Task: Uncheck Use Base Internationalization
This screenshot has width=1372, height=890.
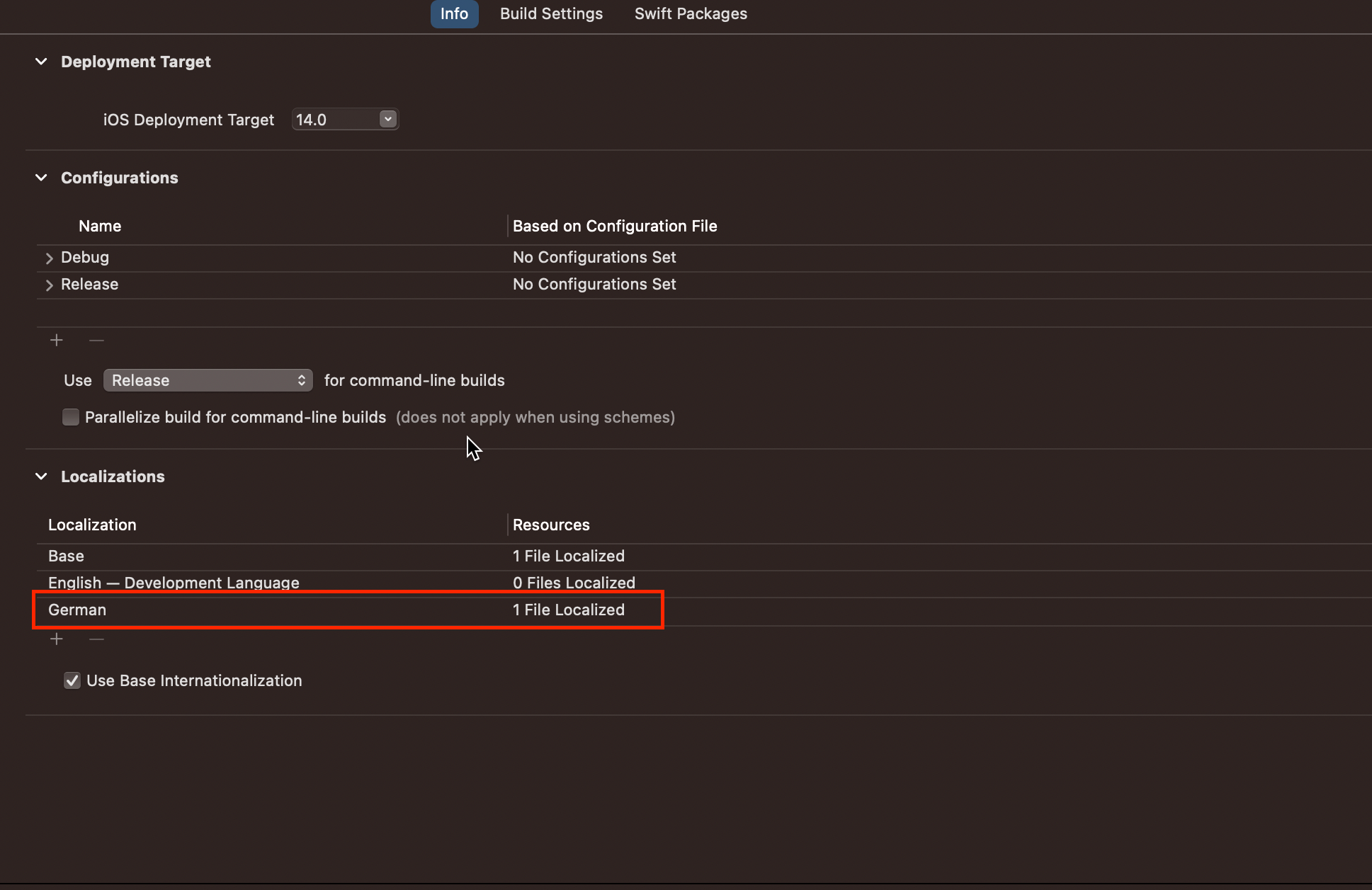Action: coord(72,680)
